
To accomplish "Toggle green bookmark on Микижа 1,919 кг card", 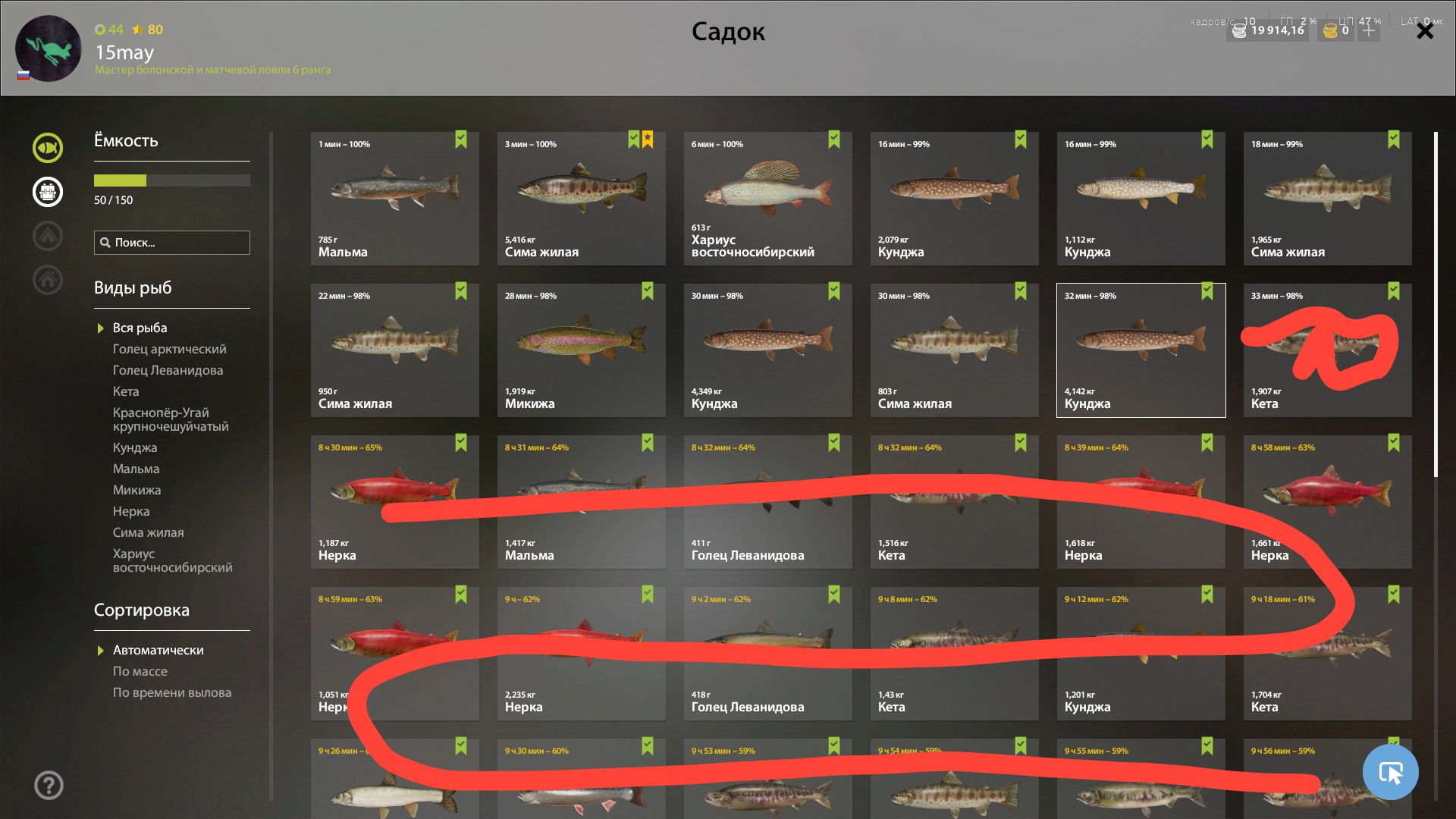I will pyautogui.click(x=648, y=291).
